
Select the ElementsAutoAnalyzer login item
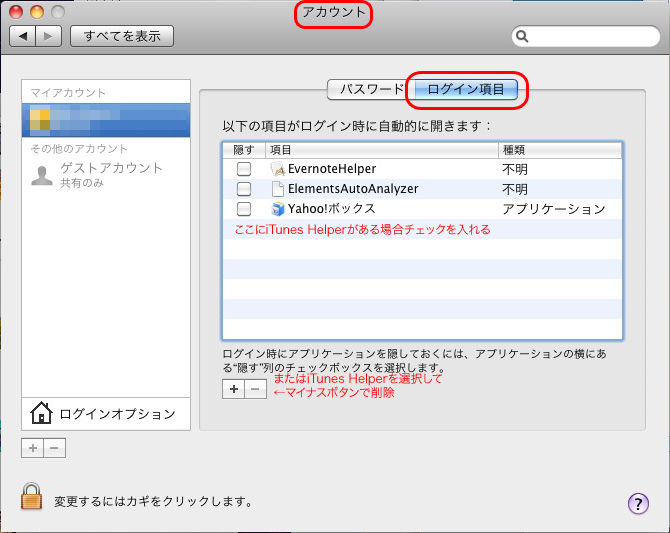tap(422, 189)
